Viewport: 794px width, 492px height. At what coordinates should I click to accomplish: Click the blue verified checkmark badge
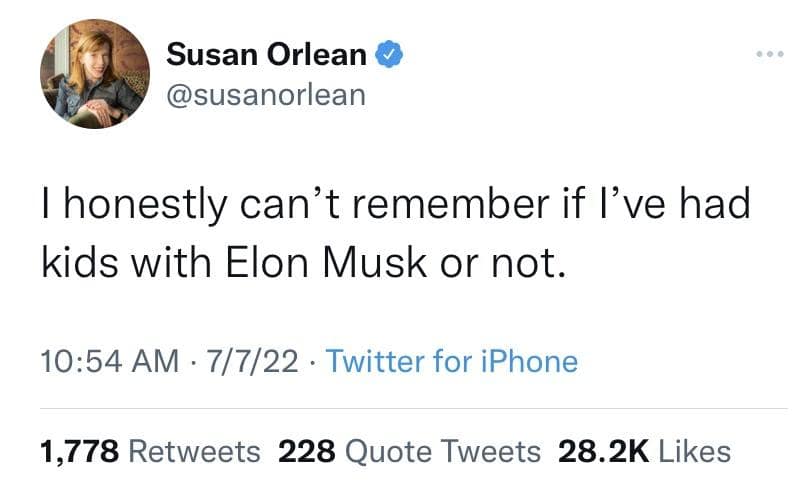pyautogui.click(x=388, y=55)
